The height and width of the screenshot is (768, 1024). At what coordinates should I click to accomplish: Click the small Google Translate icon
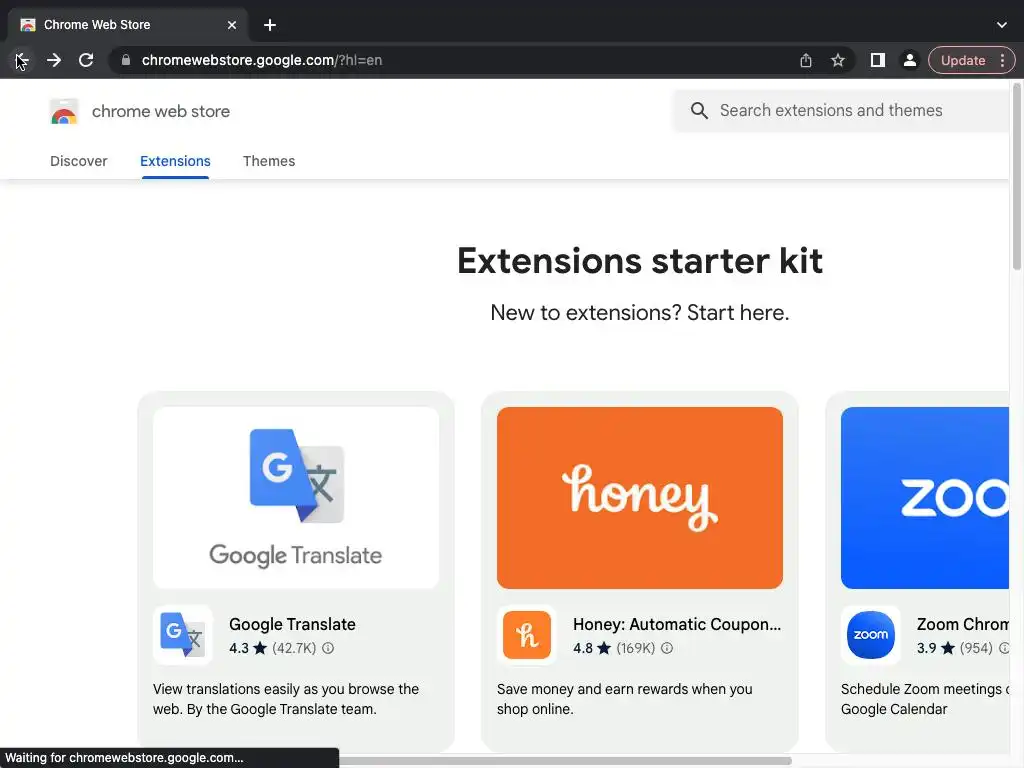[183, 635]
